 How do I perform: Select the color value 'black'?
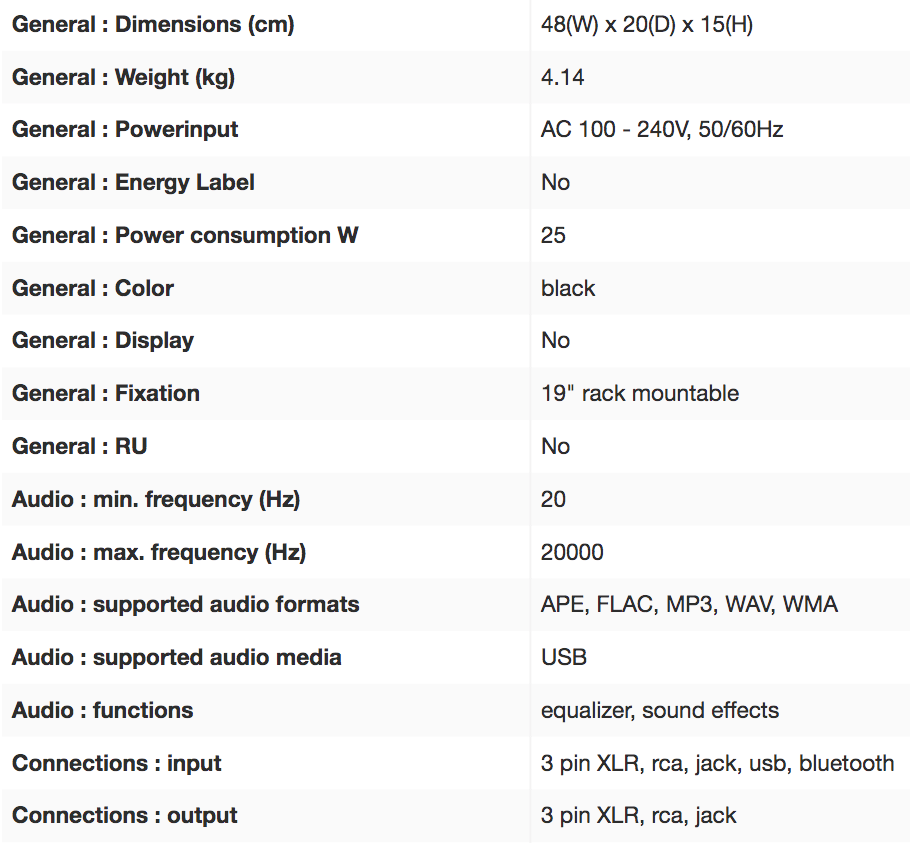[x=568, y=288]
